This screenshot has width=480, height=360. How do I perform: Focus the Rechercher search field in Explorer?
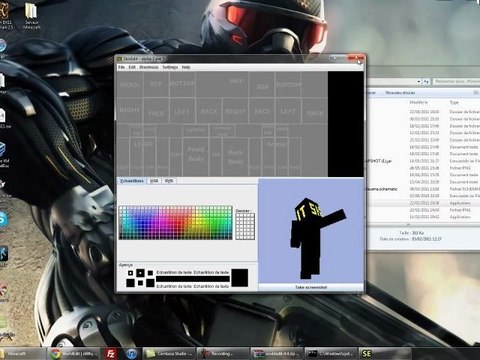tap(457, 81)
